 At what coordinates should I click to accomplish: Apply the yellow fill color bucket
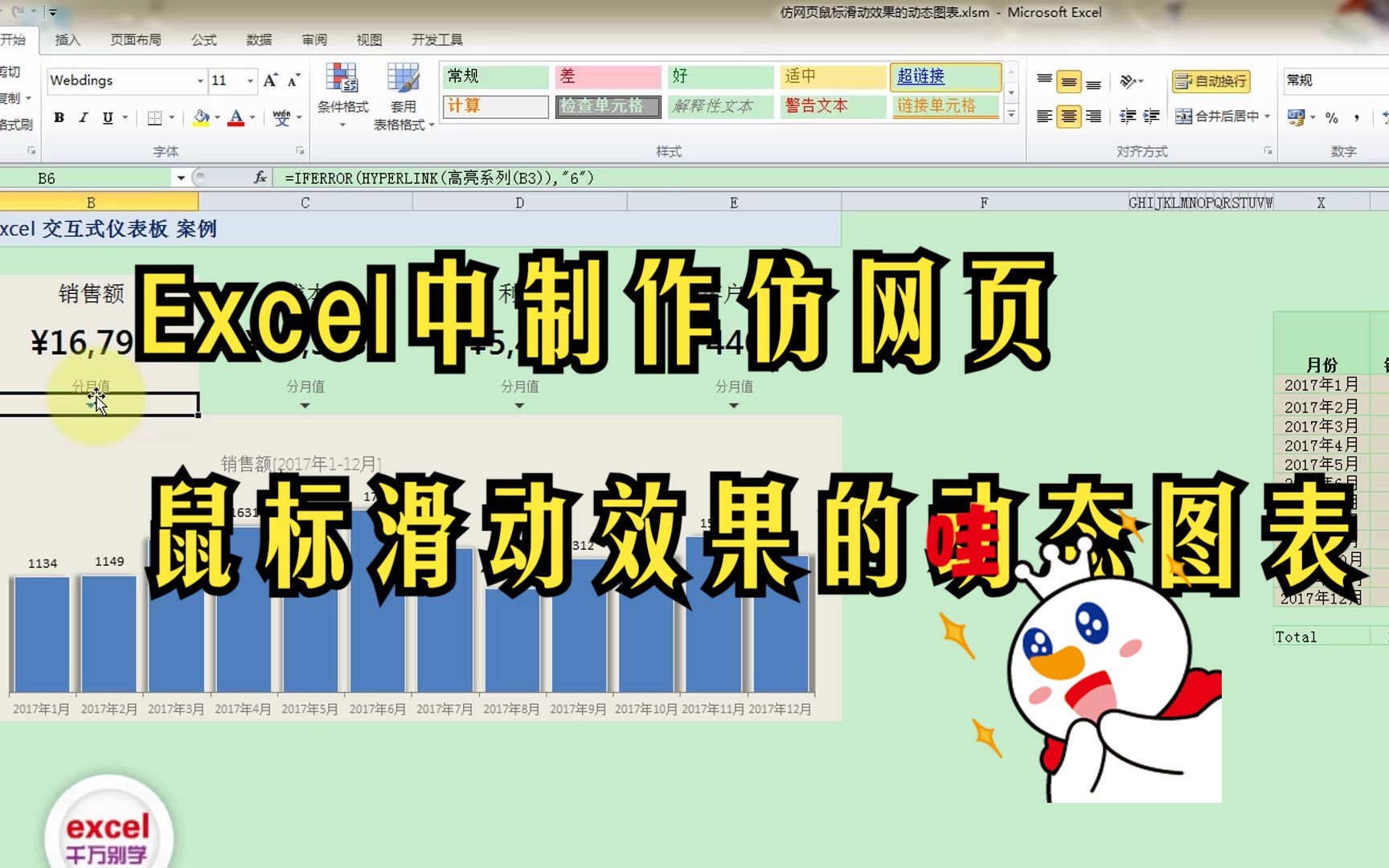201,117
